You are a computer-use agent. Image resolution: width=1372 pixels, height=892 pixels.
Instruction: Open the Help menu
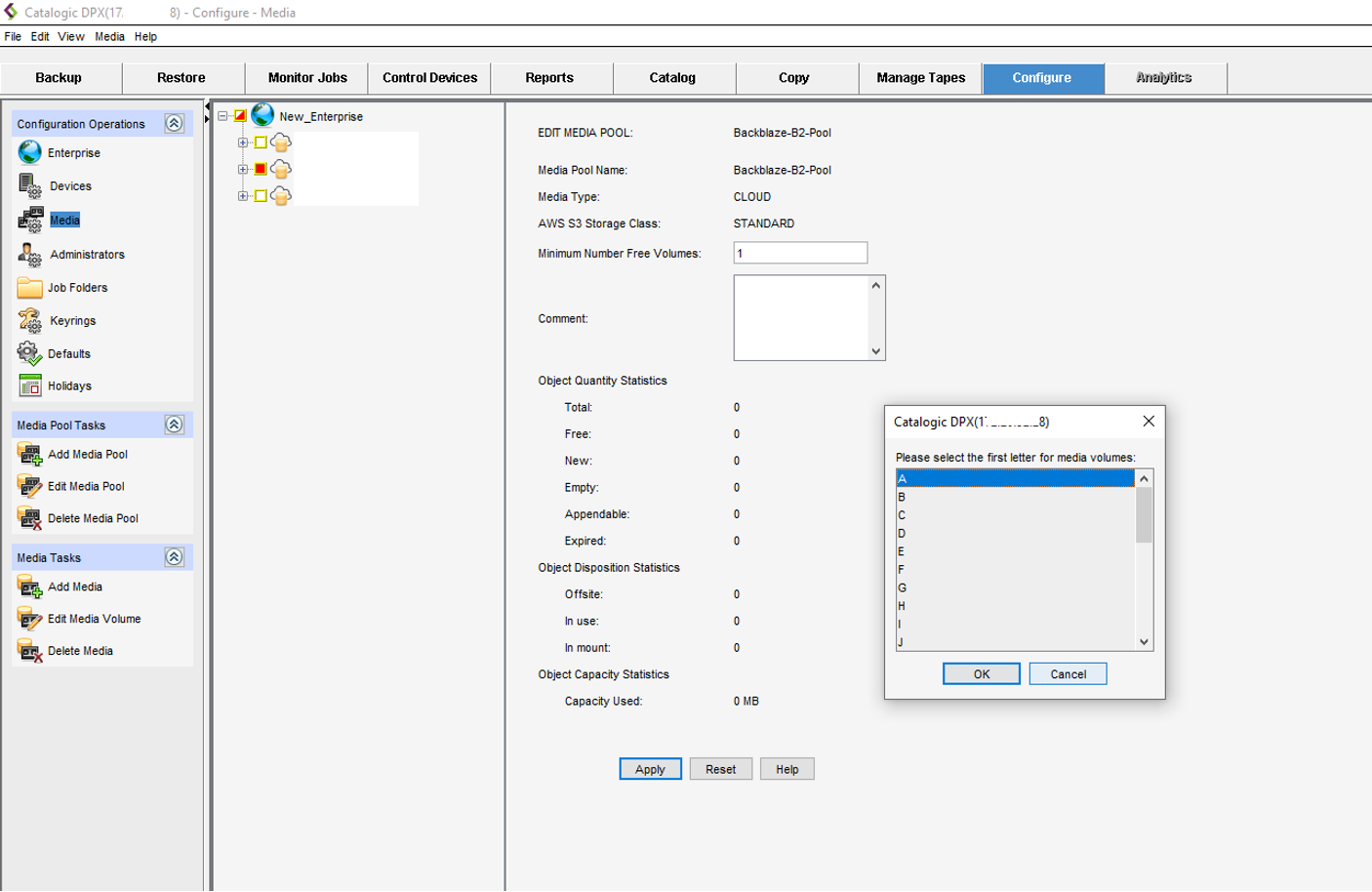(x=145, y=36)
